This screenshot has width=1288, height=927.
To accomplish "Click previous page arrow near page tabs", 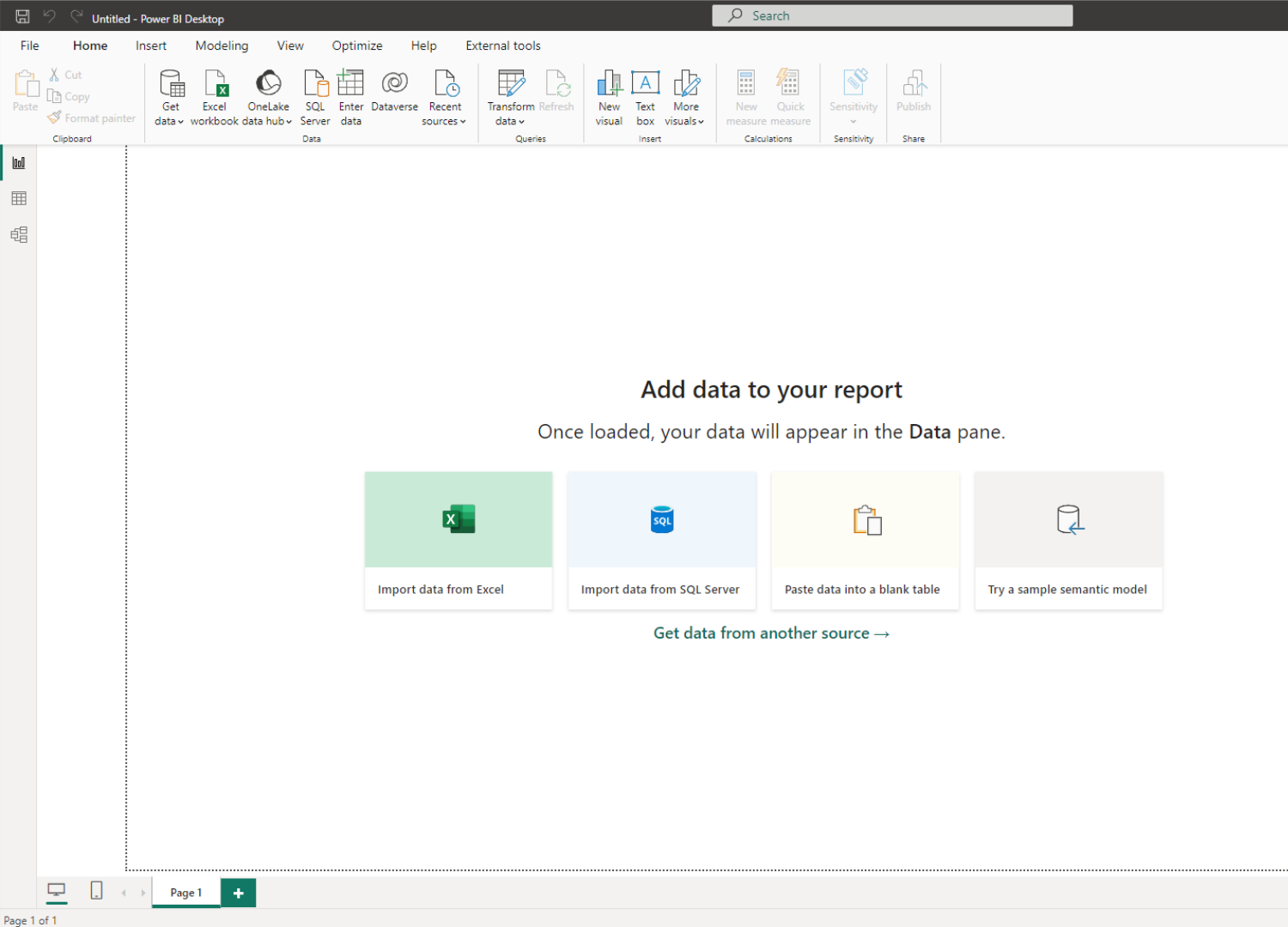I will tap(124, 893).
